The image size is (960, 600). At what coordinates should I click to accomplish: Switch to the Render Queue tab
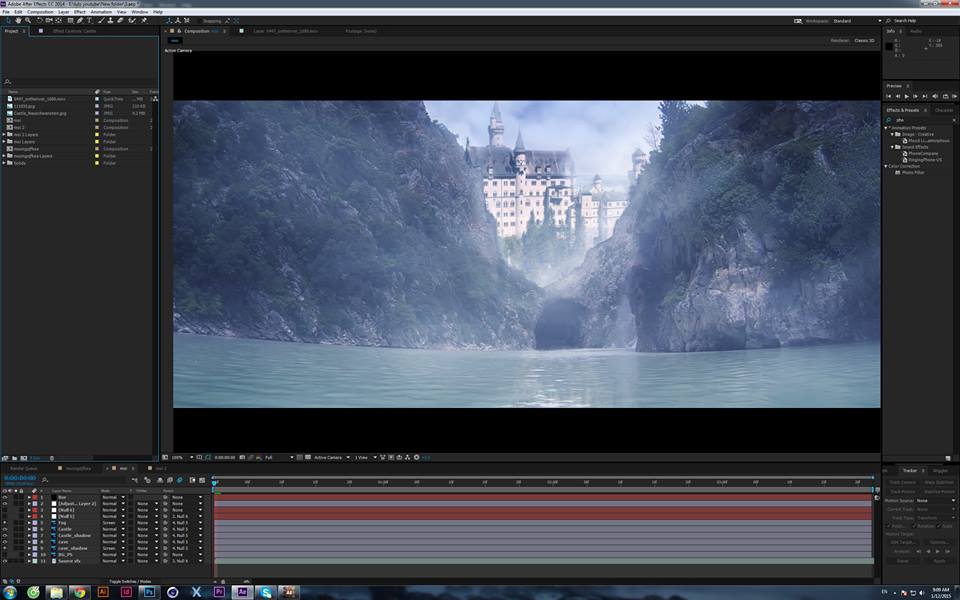24,468
